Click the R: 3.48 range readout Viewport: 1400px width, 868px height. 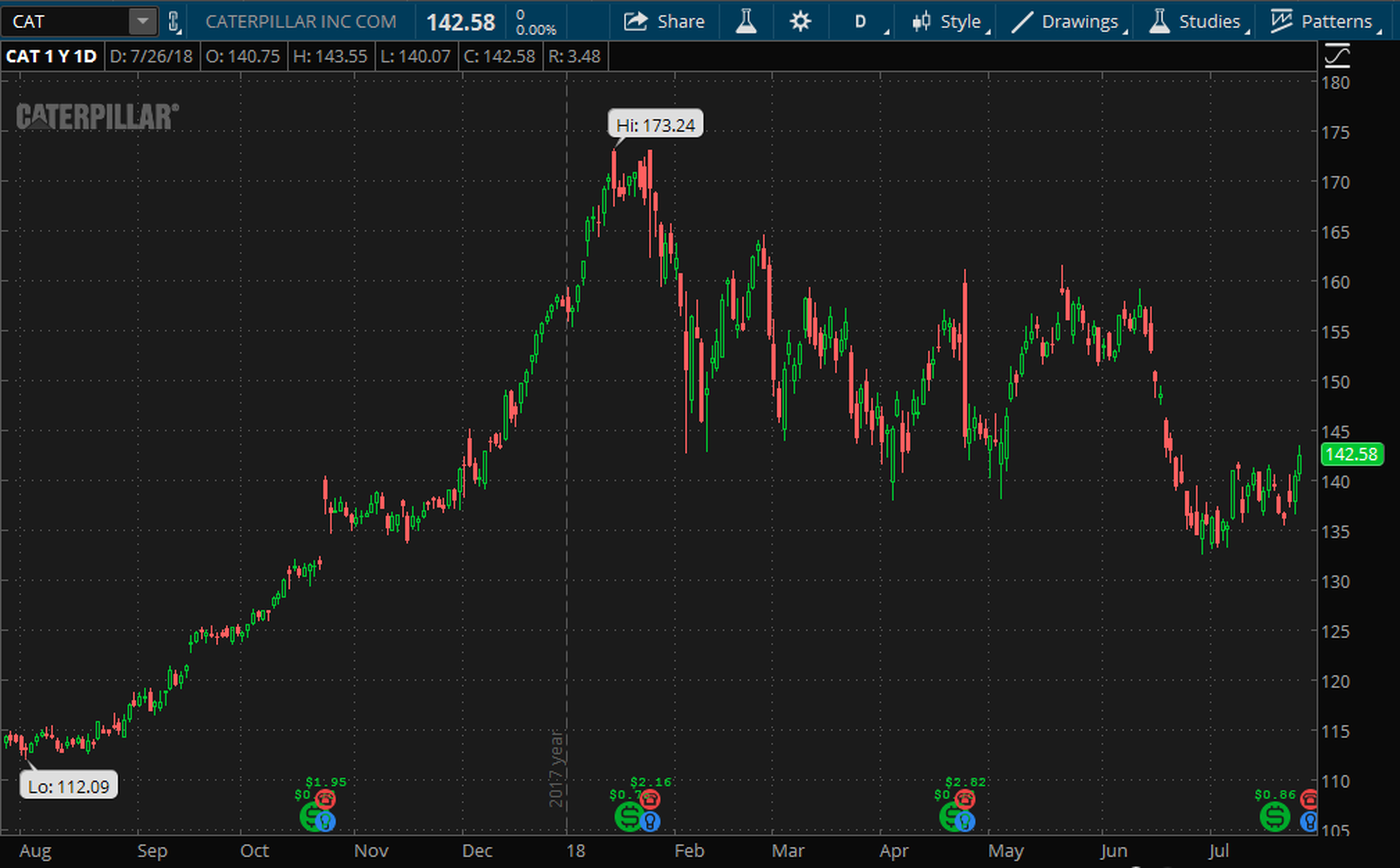(x=577, y=57)
